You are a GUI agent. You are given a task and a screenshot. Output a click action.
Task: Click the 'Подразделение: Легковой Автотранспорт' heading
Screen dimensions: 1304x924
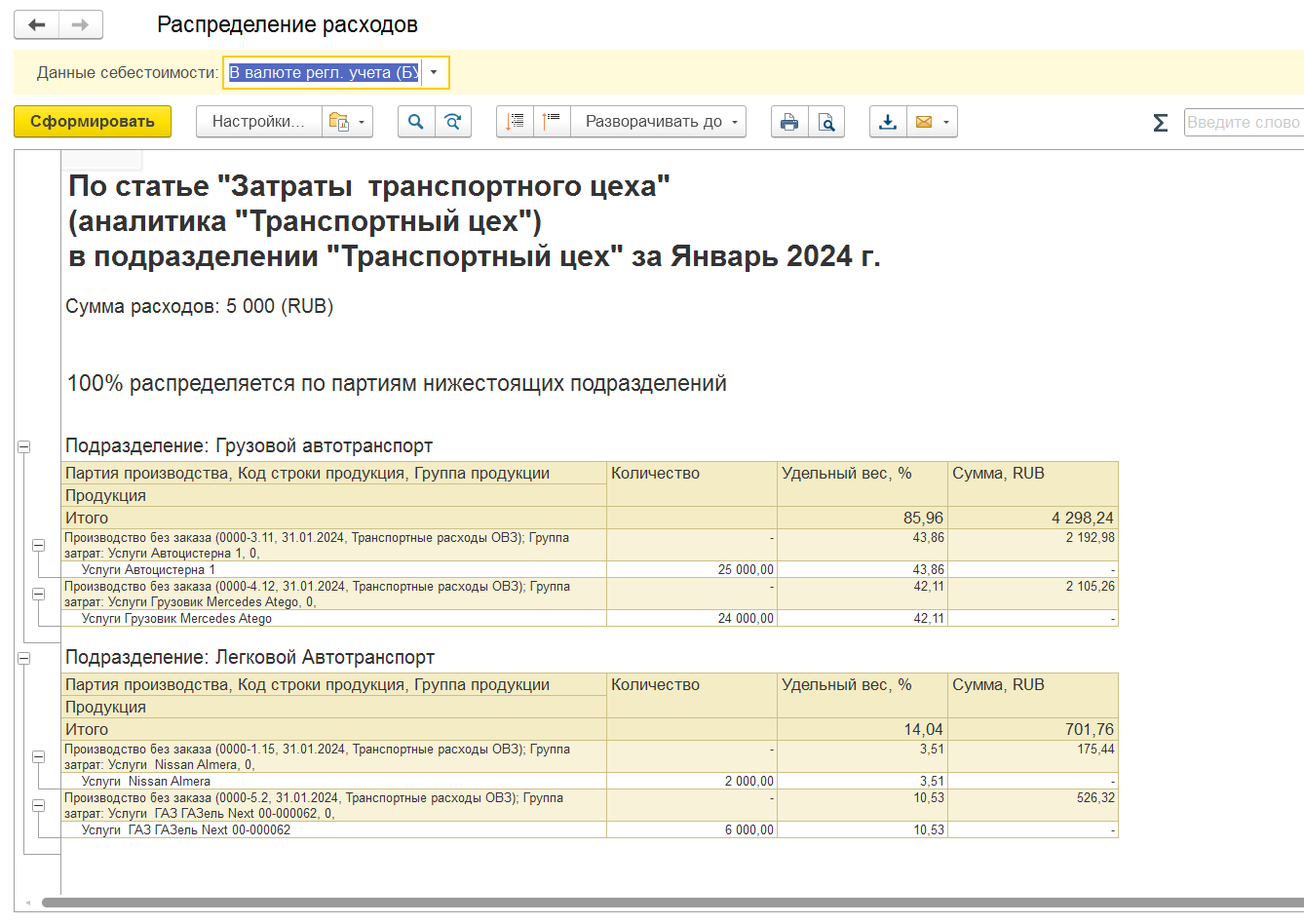tap(249, 657)
